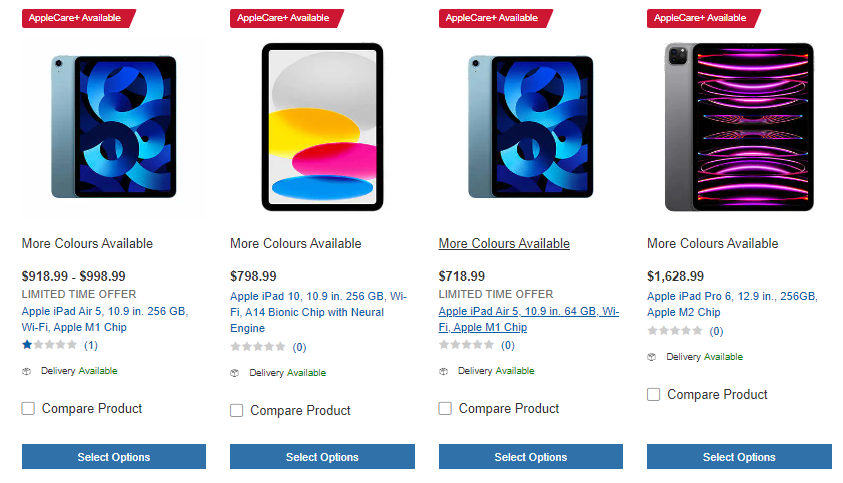Image resolution: width=843 pixels, height=483 pixels.
Task: Click the AppleCare+ Available badge above iPad 10
Action: [x=286, y=18]
